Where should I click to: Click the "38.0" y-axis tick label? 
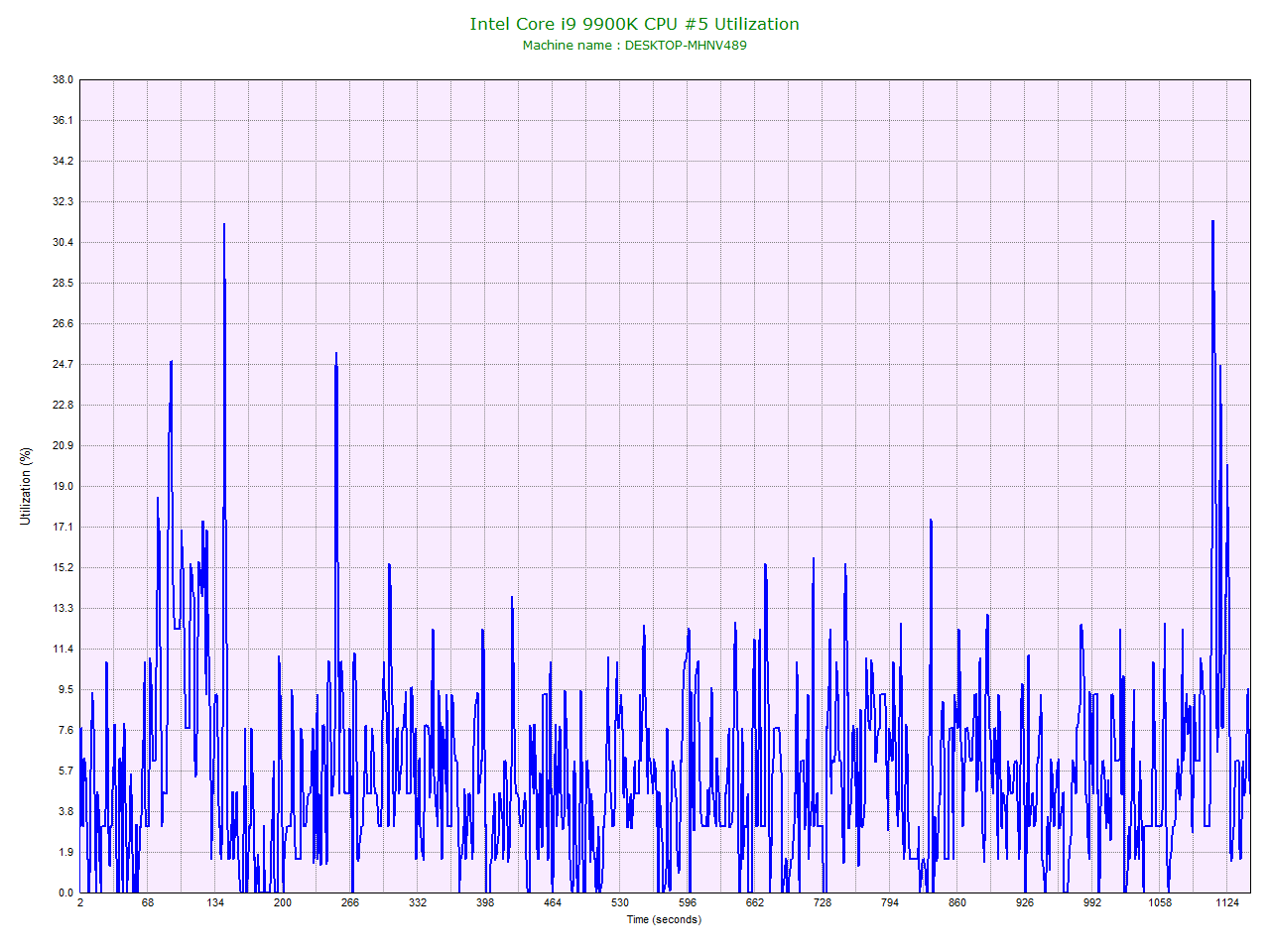click(63, 80)
